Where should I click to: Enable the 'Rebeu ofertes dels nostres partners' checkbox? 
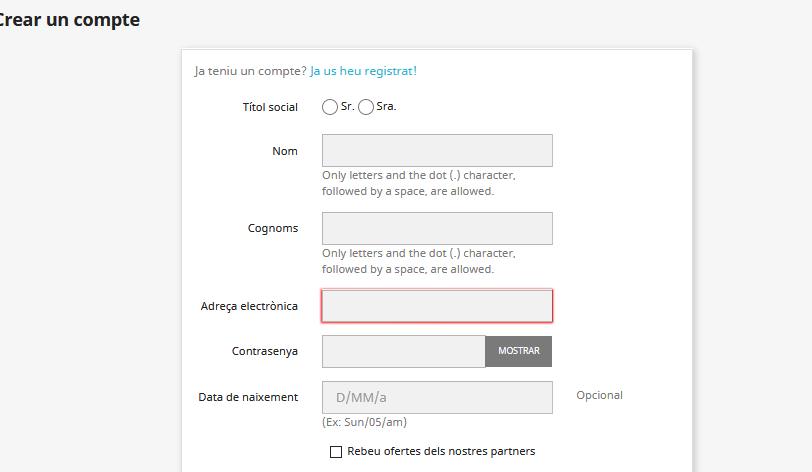[x=336, y=452]
